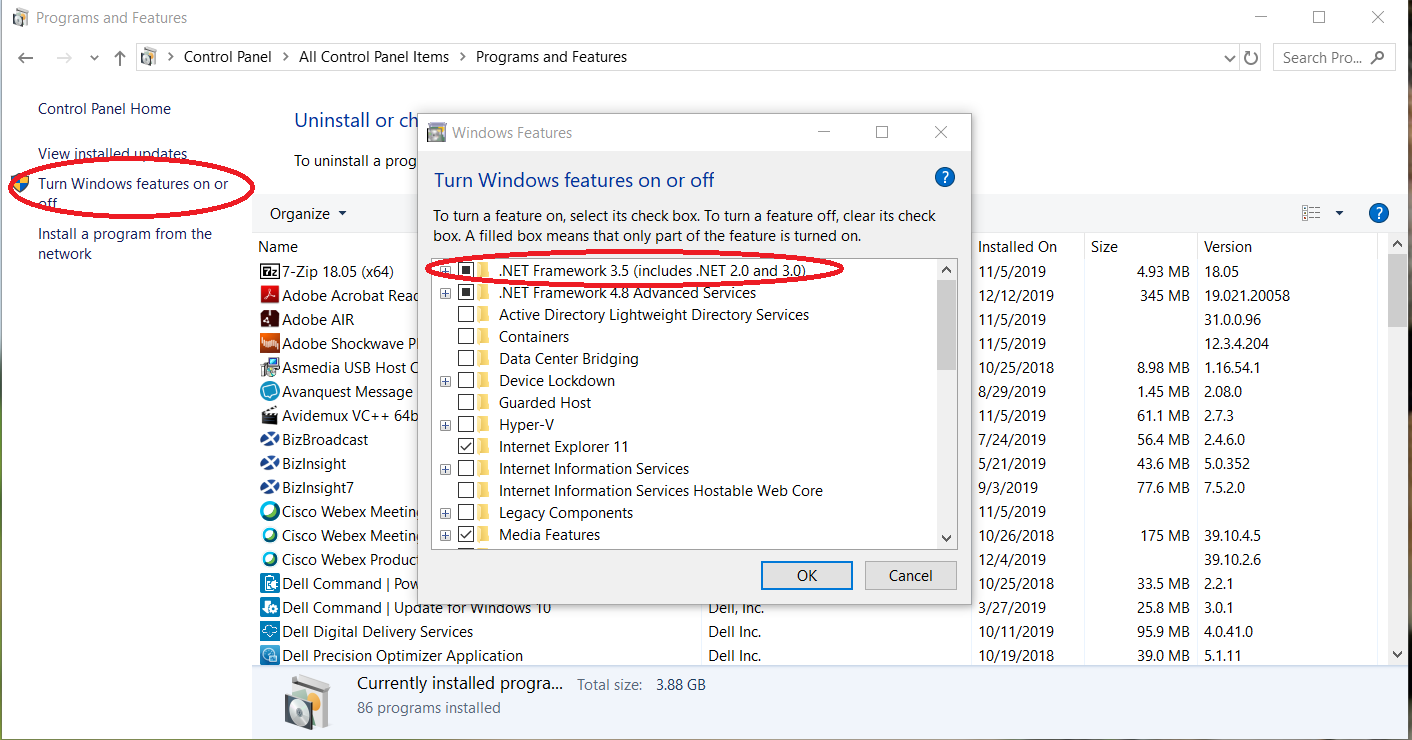This screenshot has height=740, width=1412.
Task: Enable the Containers feature checkbox
Action: 466,337
